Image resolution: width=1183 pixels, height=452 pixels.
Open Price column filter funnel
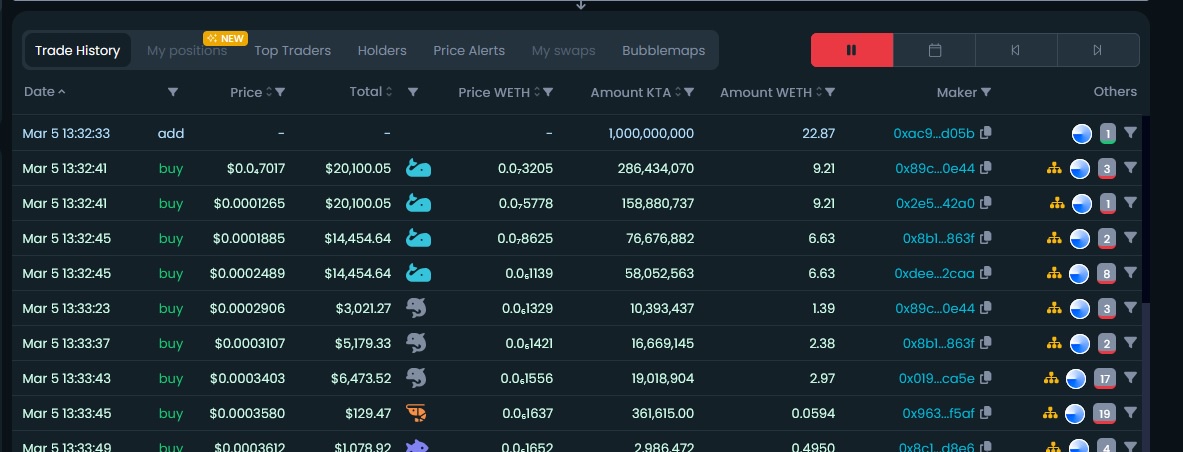(x=280, y=92)
